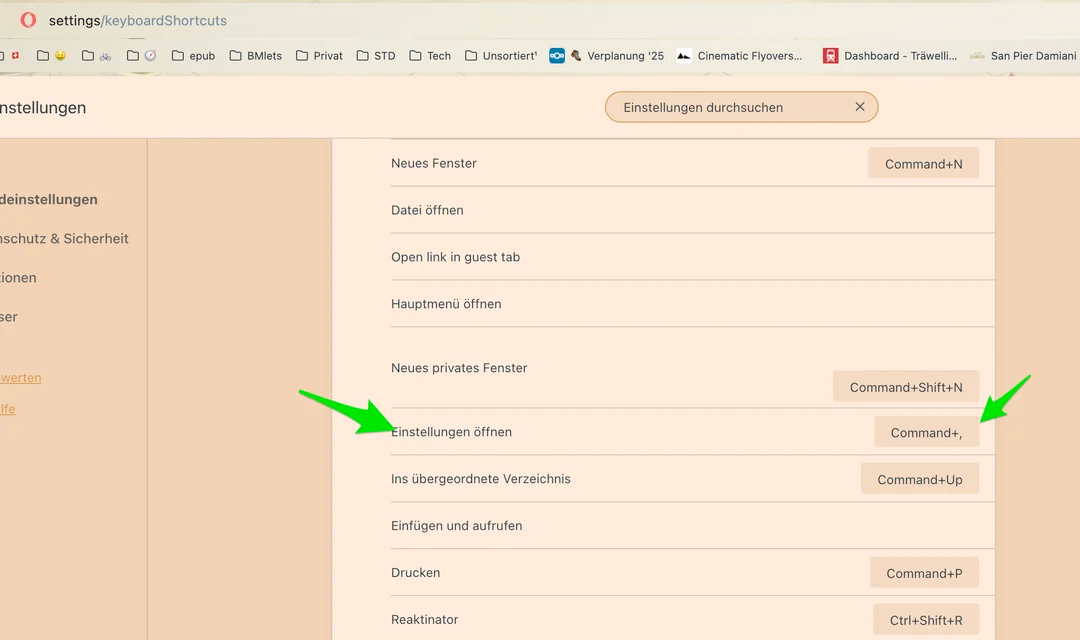This screenshot has width=1080, height=640.
Task: Select Datenschutz & Sicherheit in sidebar
Action: click(64, 239)
